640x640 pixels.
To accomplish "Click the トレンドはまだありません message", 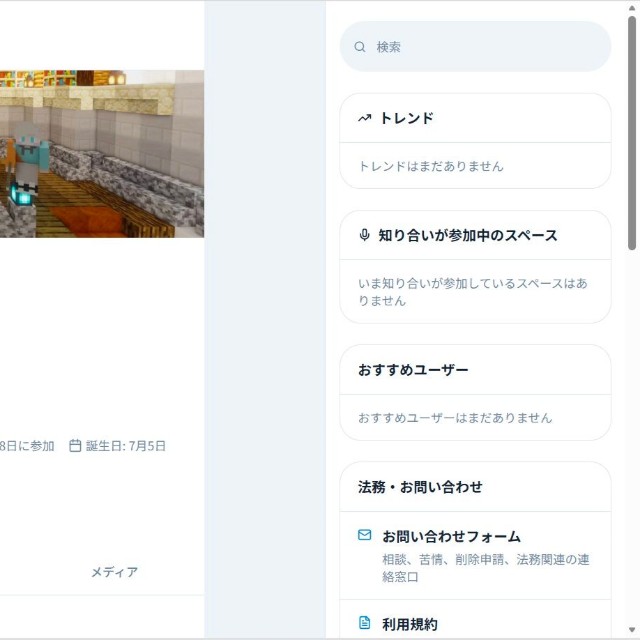I will tap(431, 166).
